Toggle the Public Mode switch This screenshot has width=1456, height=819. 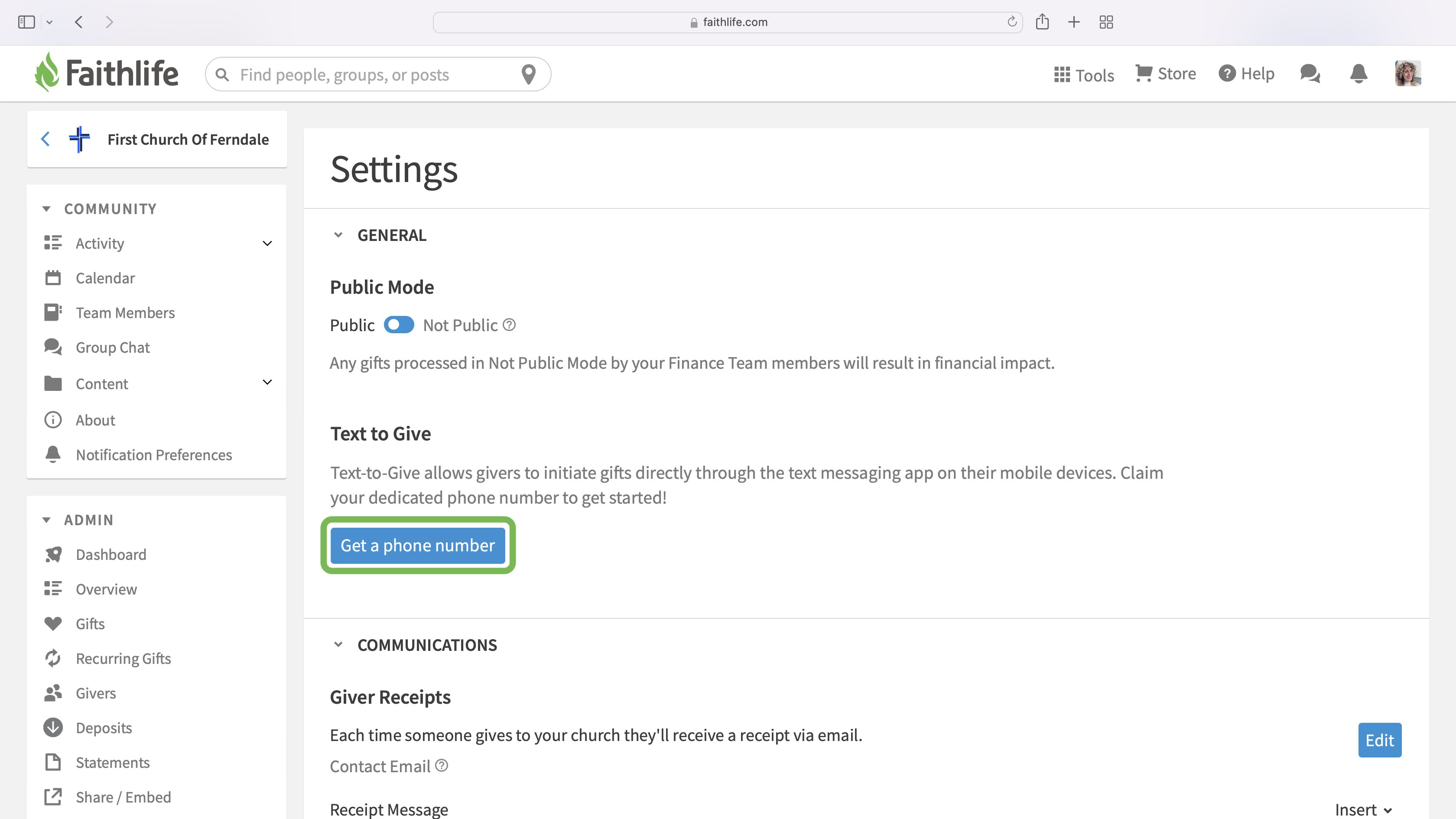pos(399,325)
